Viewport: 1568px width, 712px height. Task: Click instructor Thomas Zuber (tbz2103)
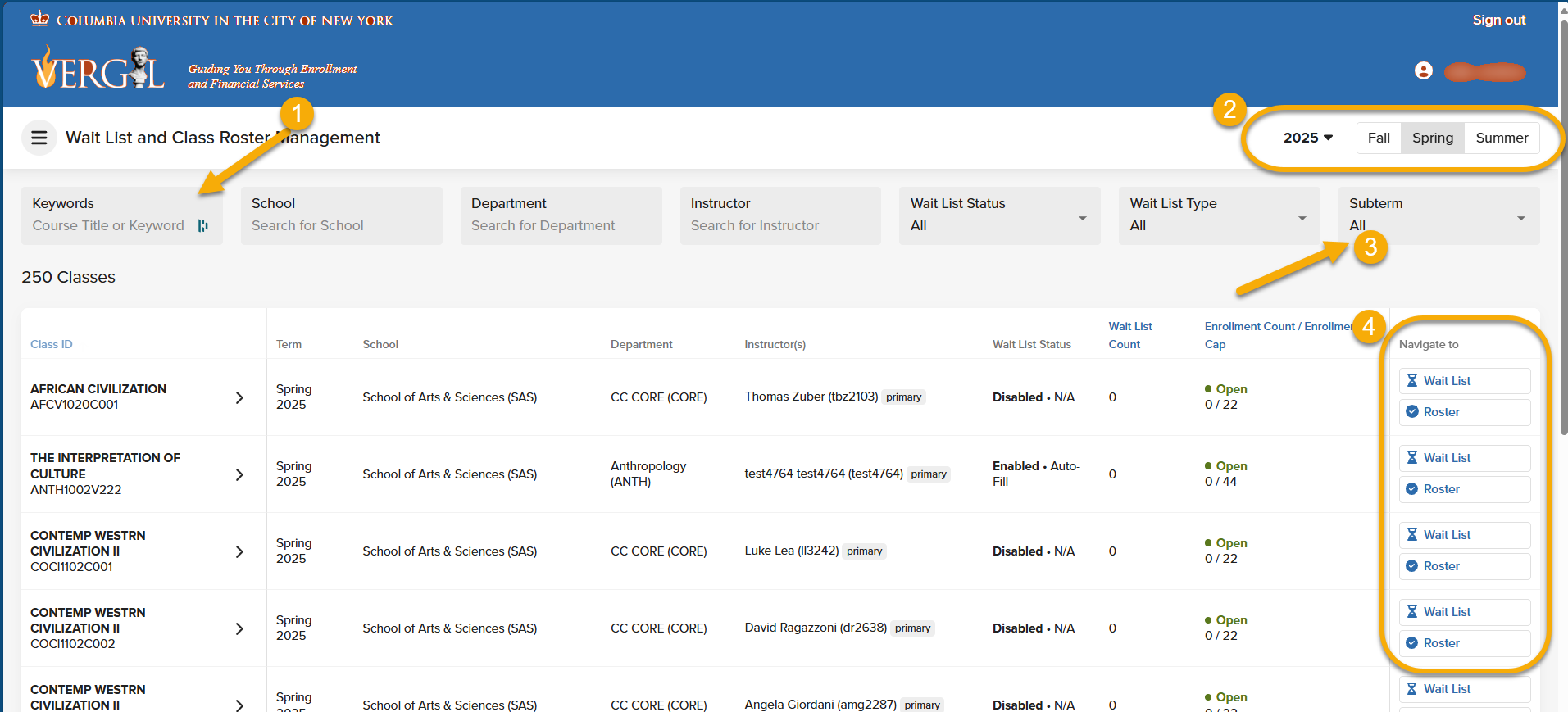pos(811,397)
